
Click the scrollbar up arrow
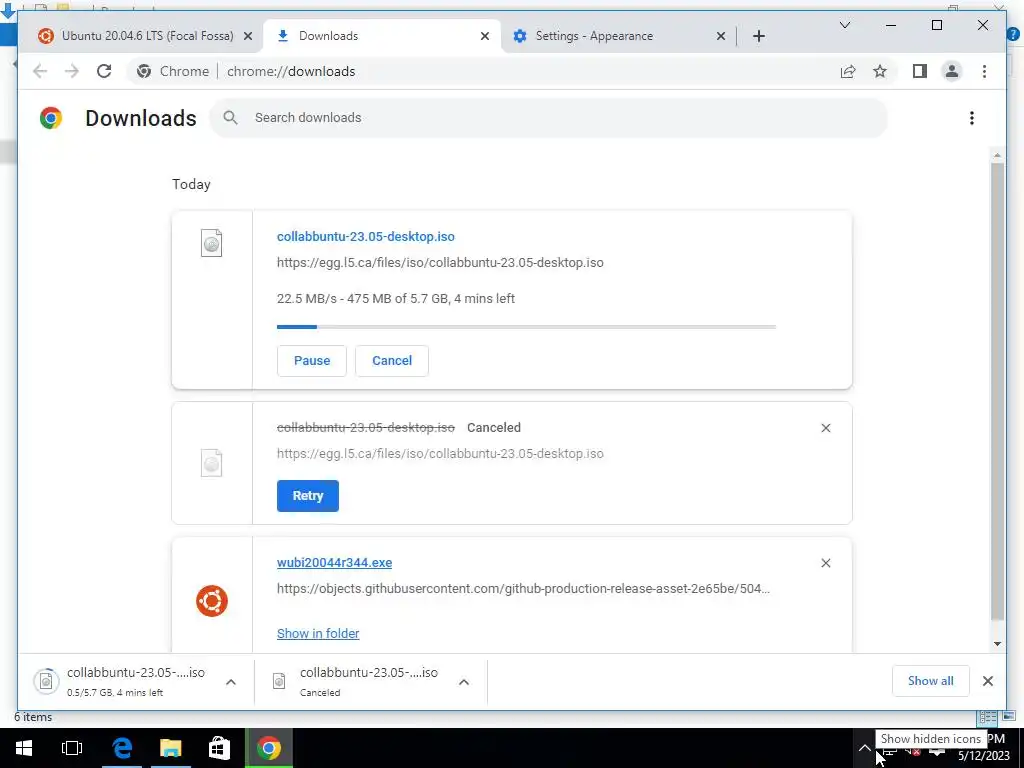[x=997, y=155]
